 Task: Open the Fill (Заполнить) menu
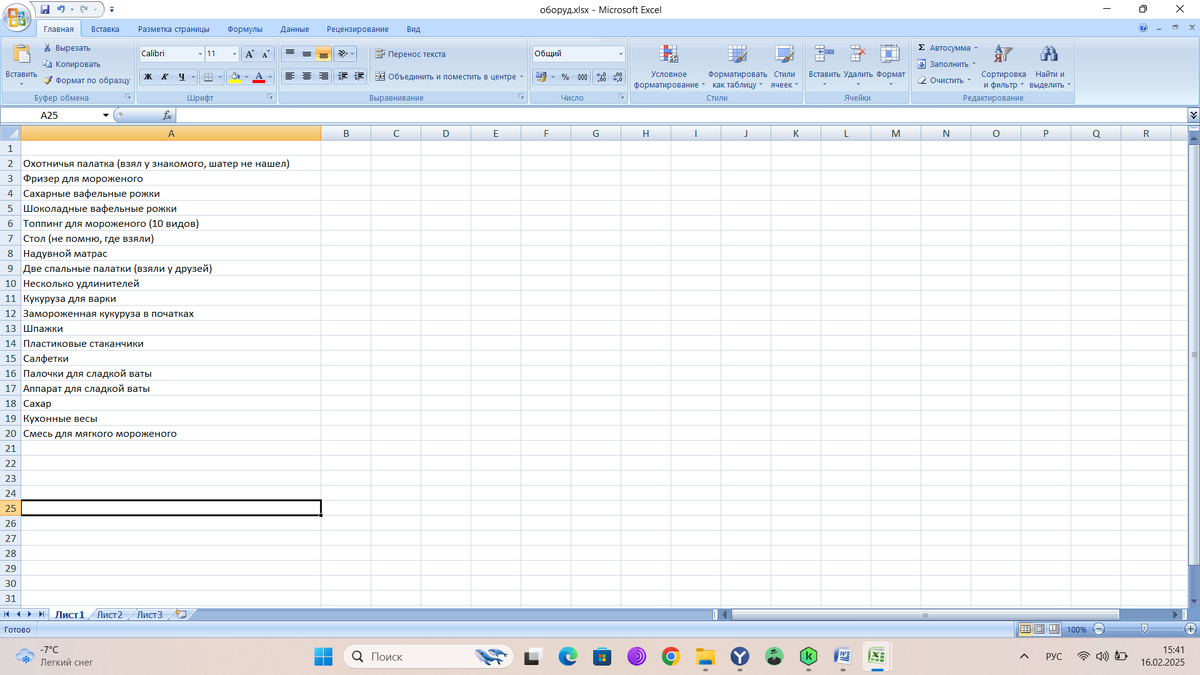pos(946,64)
